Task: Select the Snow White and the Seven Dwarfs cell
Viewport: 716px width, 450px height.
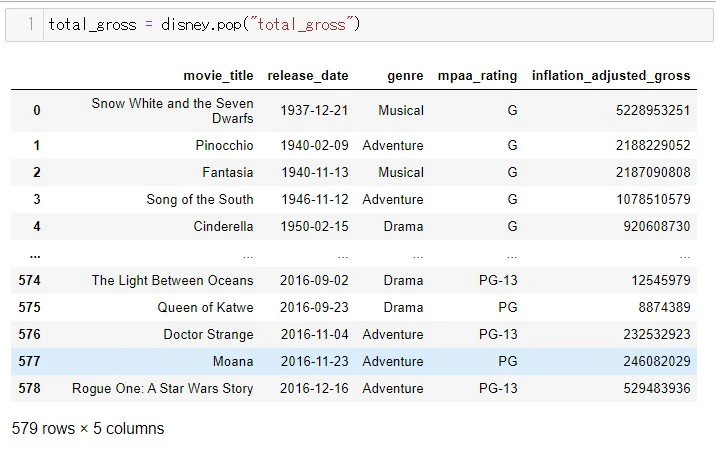Action: click(x=172, y=111)
